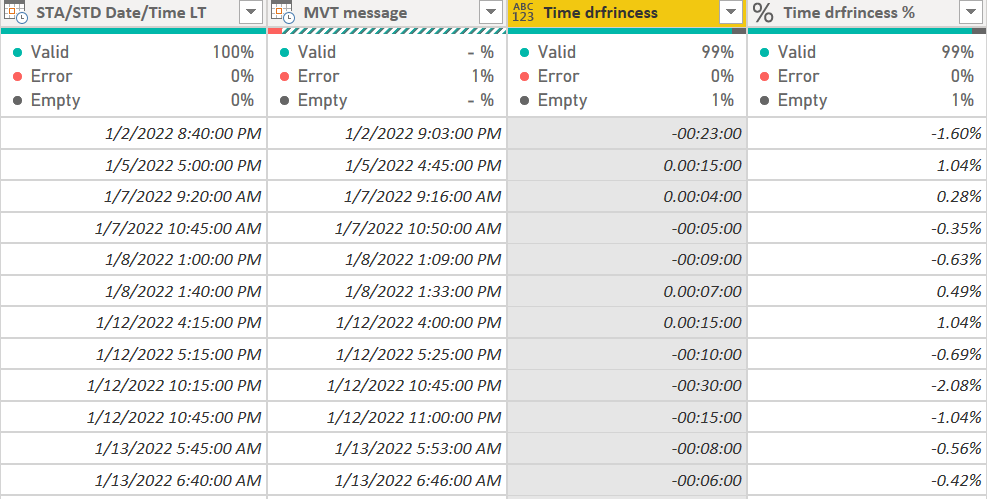Image resolution: width=987 pixels, height=499 pixels.
Task: Open the MVT message column filter dropdown
Action: click(x=491, y=12)
